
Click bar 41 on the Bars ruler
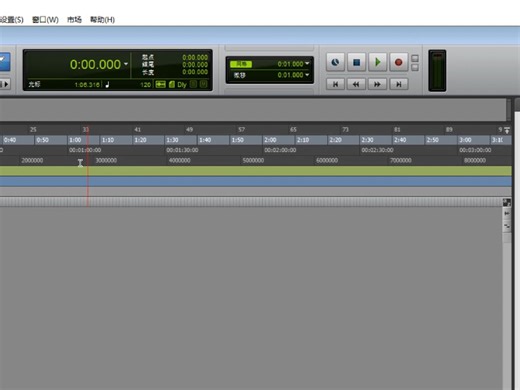[x=137, y=129]
